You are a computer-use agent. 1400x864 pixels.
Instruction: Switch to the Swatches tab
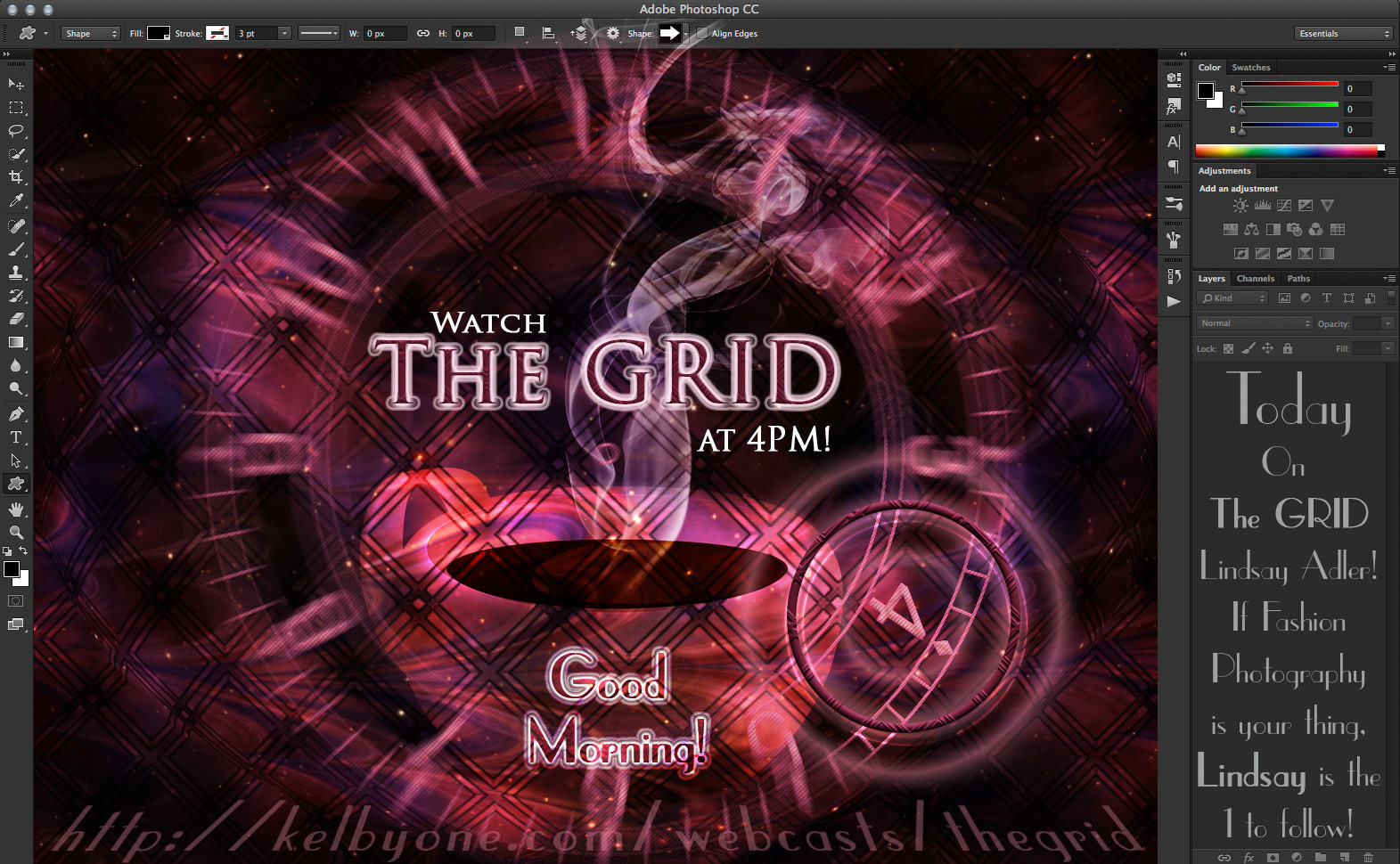pyautogui.click(x=1251, y=68)
